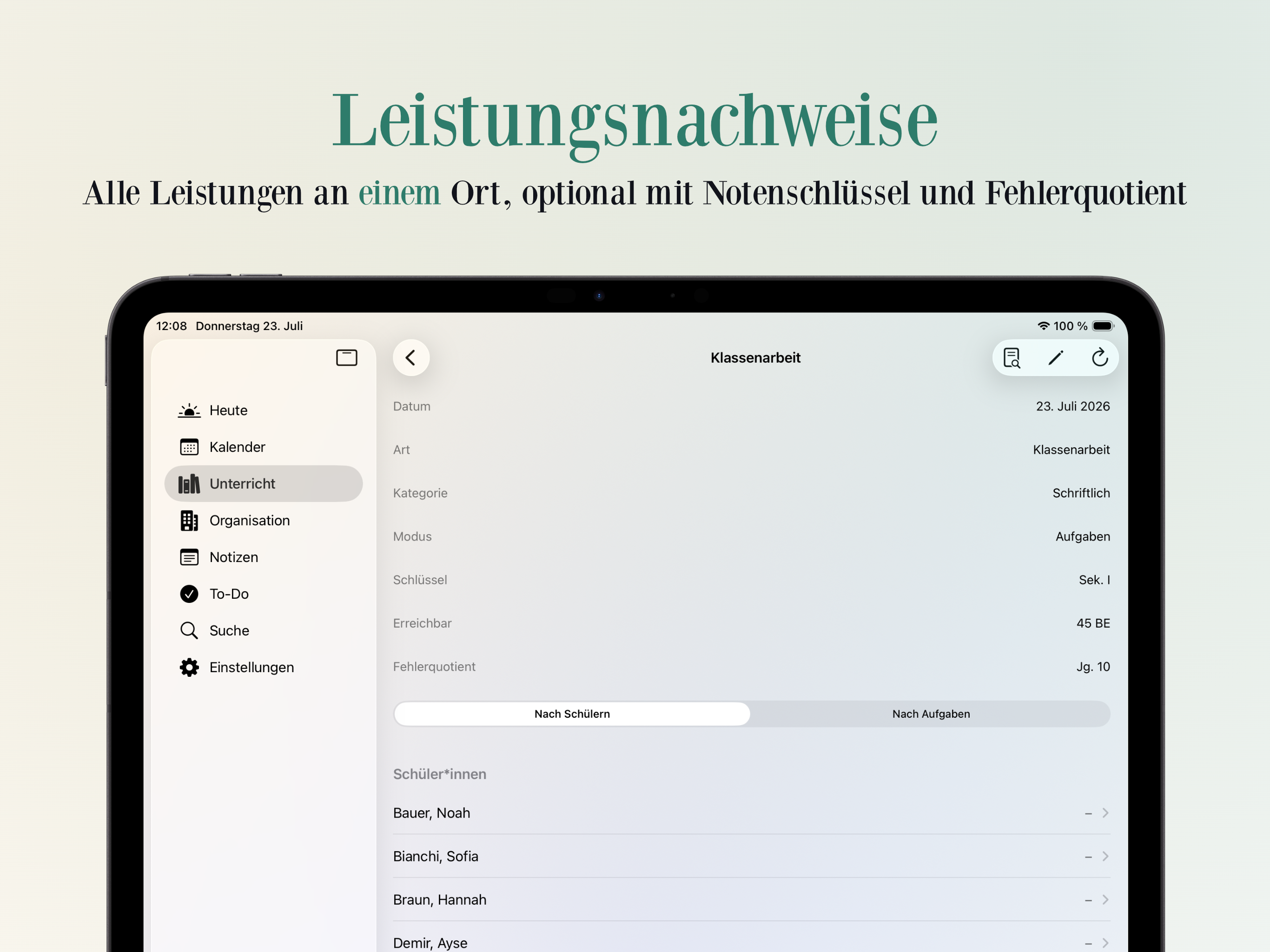The image size is (1270, 952).
Task: Select the Modus value Aufgaben
Action: point(1082,537)
